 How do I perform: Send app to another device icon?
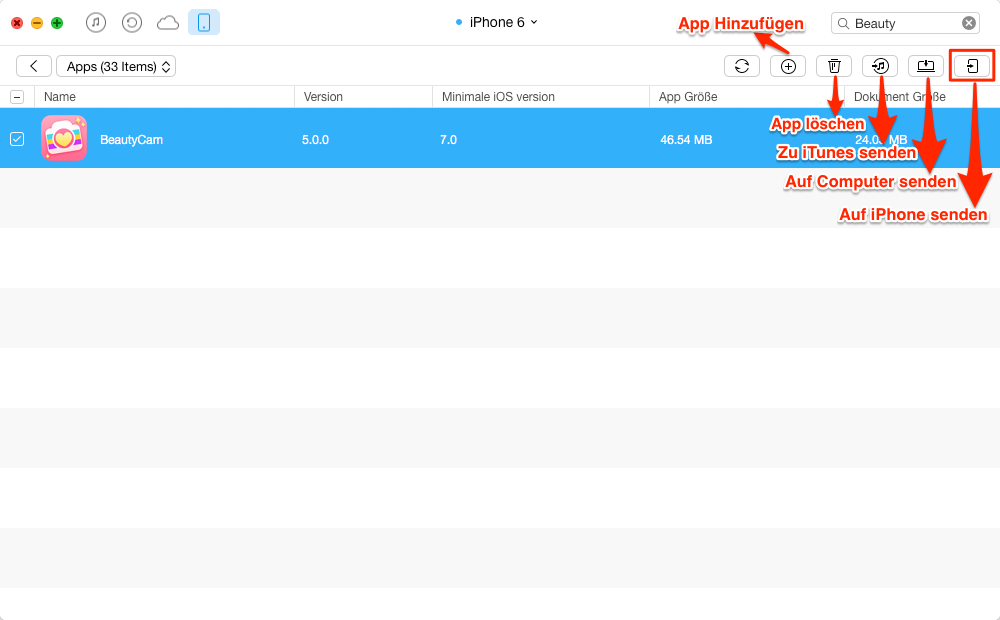(x=972, y=66)
